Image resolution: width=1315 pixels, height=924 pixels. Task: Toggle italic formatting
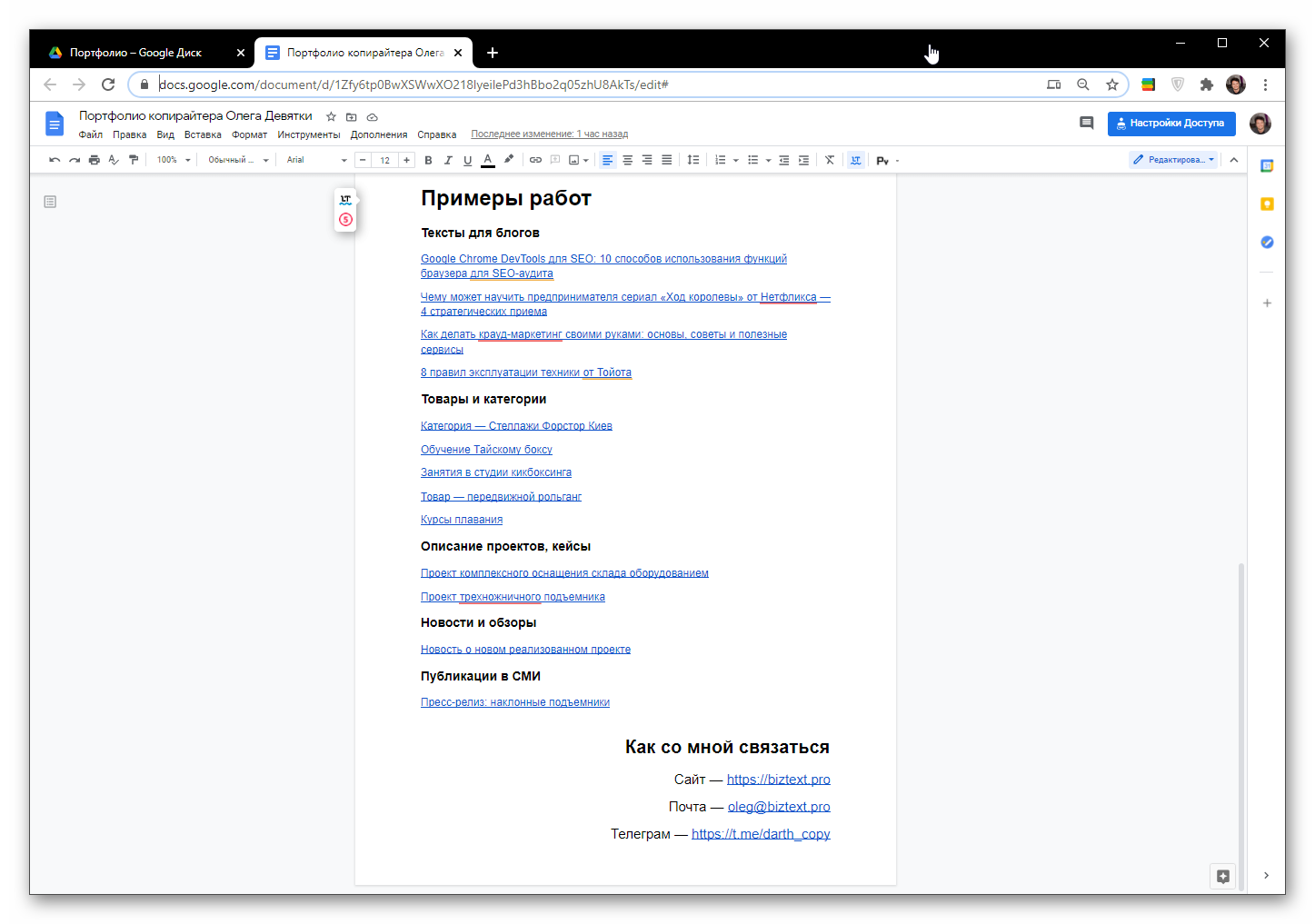[x=448, y=160]
